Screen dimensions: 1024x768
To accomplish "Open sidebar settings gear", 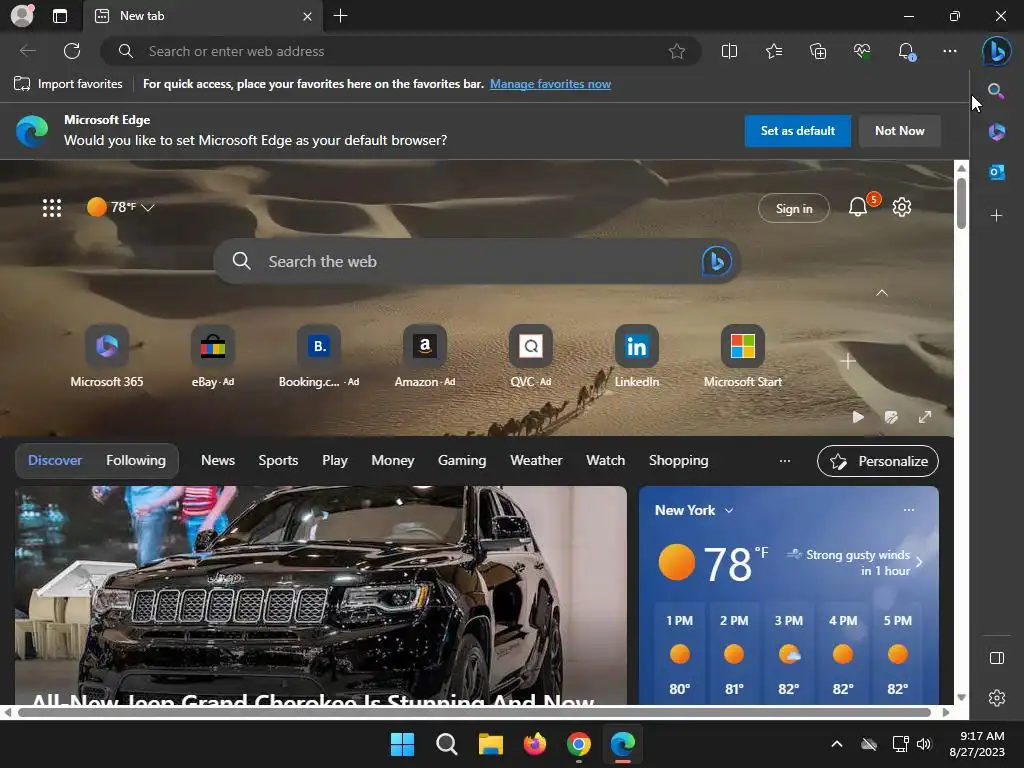I will pyautogui.click(x=997, y=698).
